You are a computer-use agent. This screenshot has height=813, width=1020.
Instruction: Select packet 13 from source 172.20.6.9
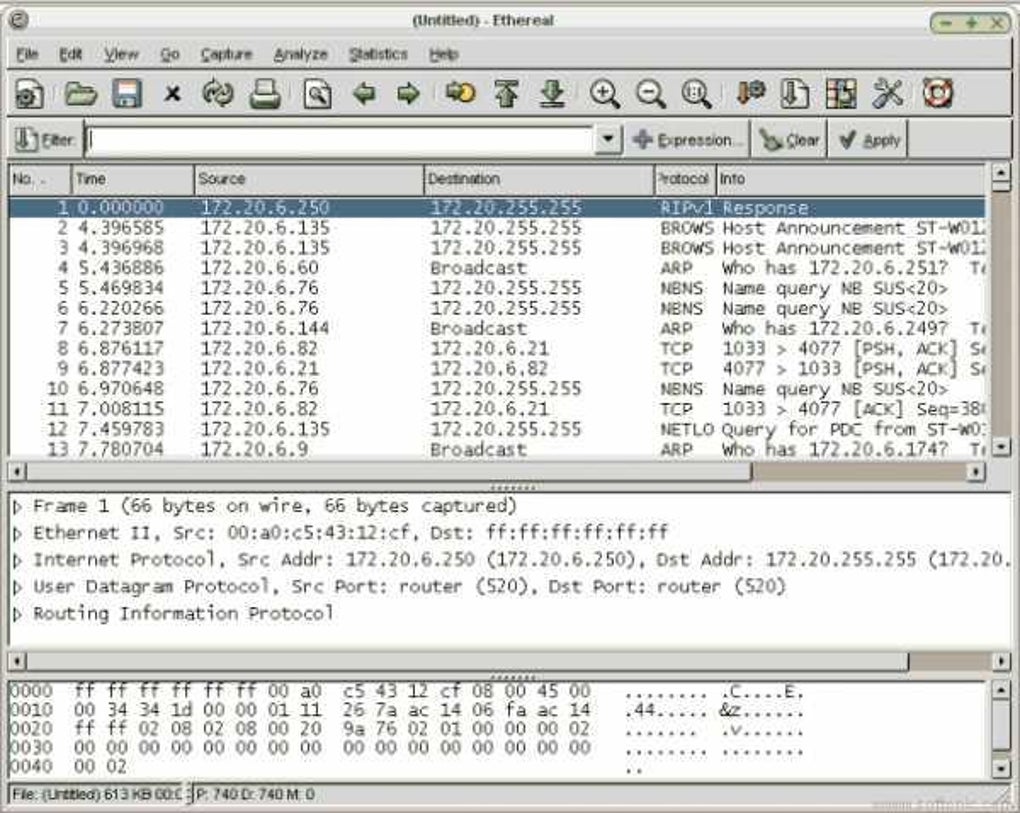pos(497,449)
